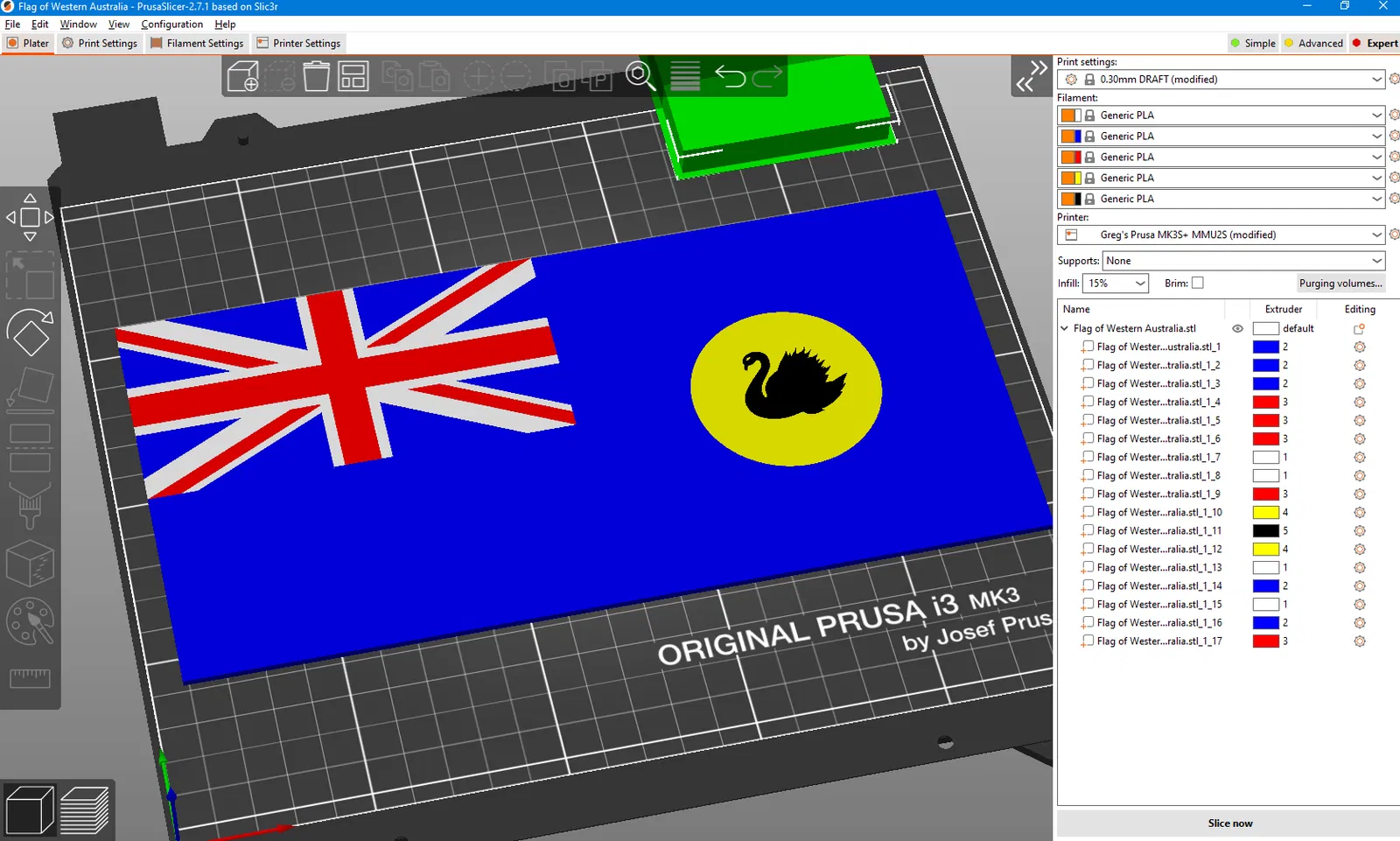1400x841 pixels.
Task: Select the Move tool in left toolbar
Action: (30, 218)
